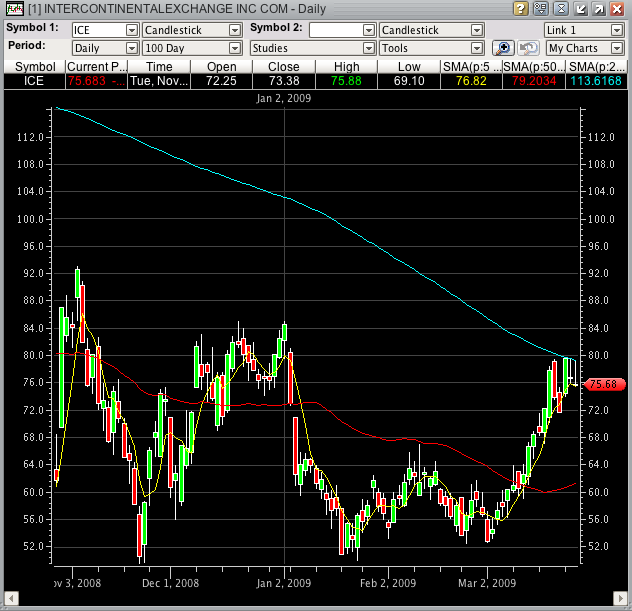Shrink window with down-left arrow icon
The image size is (632, 611).
click(x=579, y=9)
